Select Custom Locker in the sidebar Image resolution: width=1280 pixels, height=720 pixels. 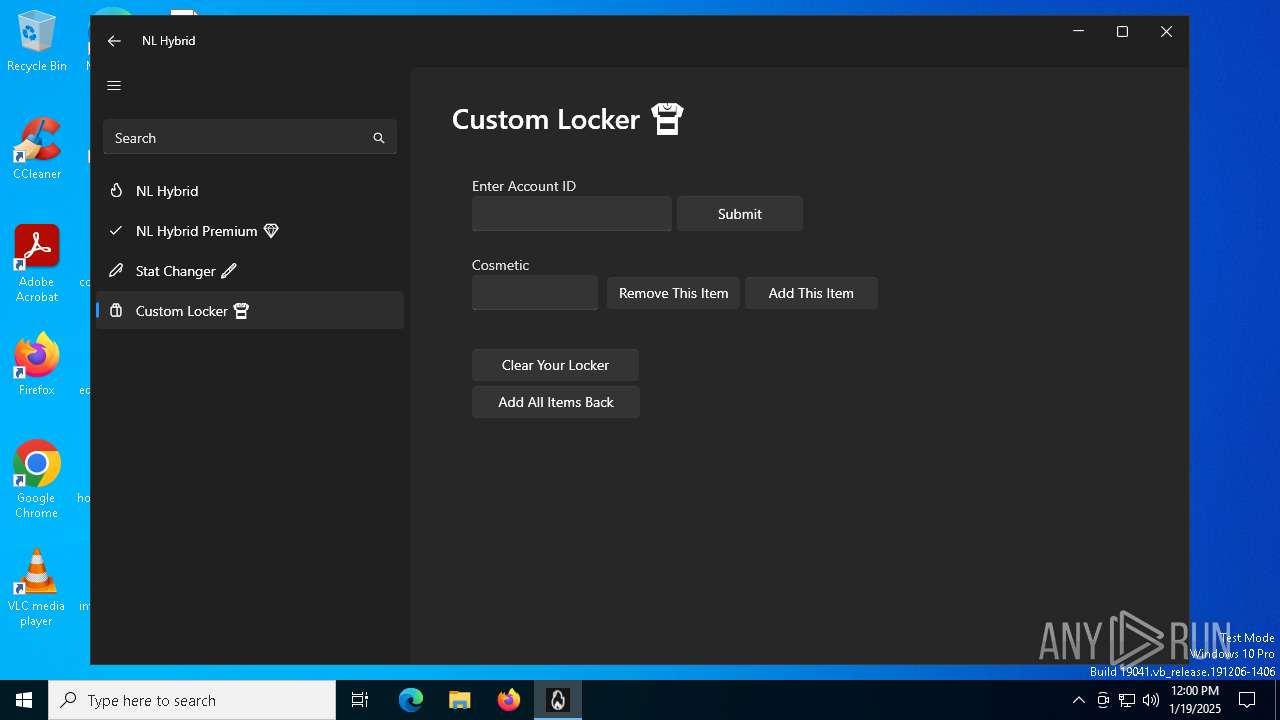(250, 311)
